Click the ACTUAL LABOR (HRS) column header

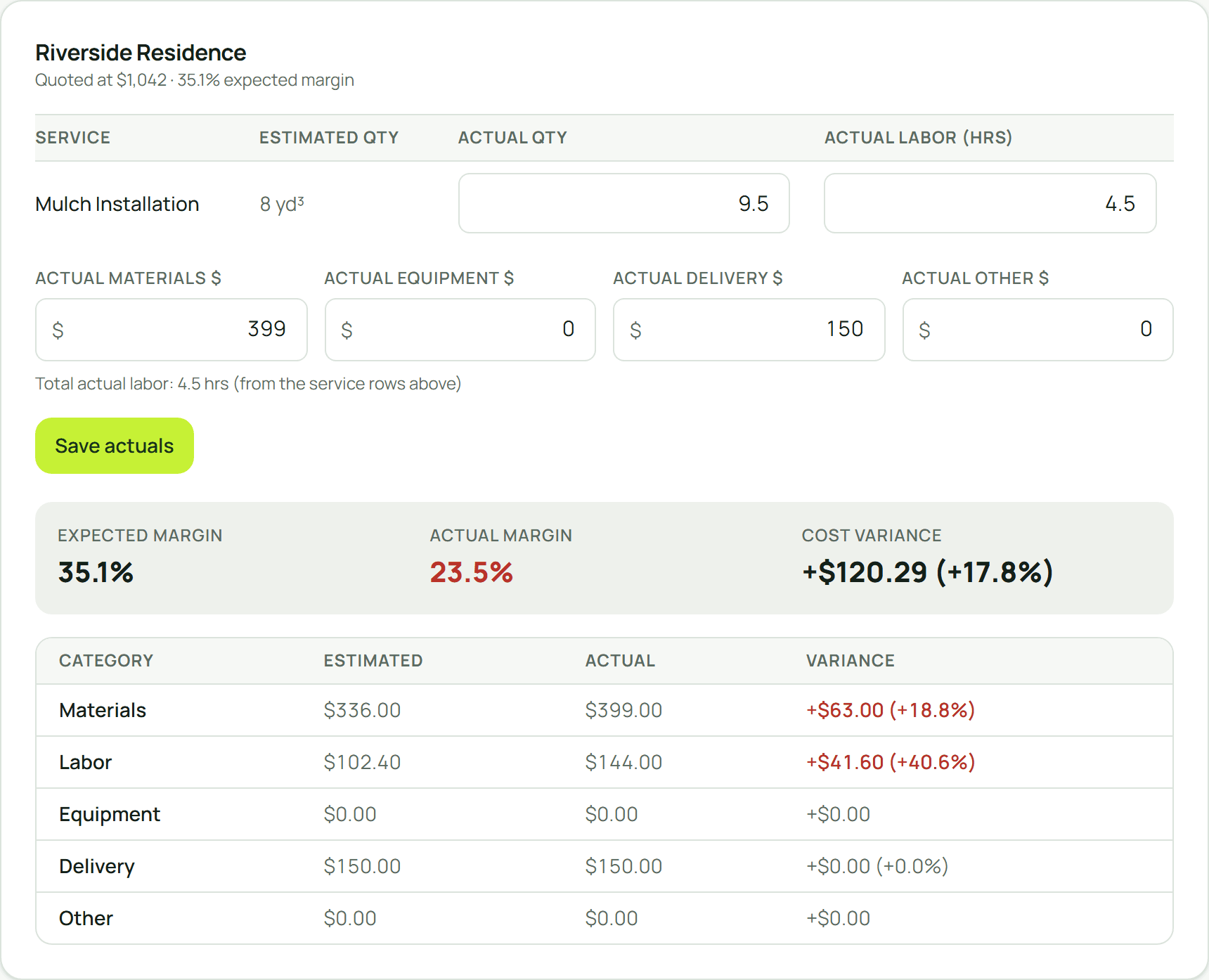918,138
